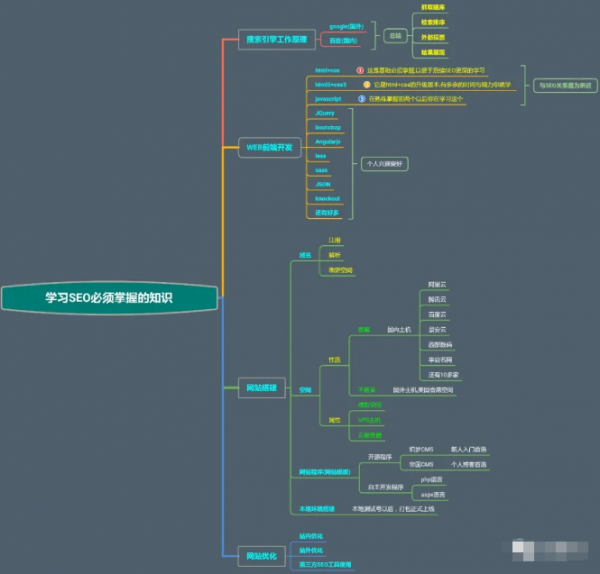Click the red number 1 marker icon

360,71
